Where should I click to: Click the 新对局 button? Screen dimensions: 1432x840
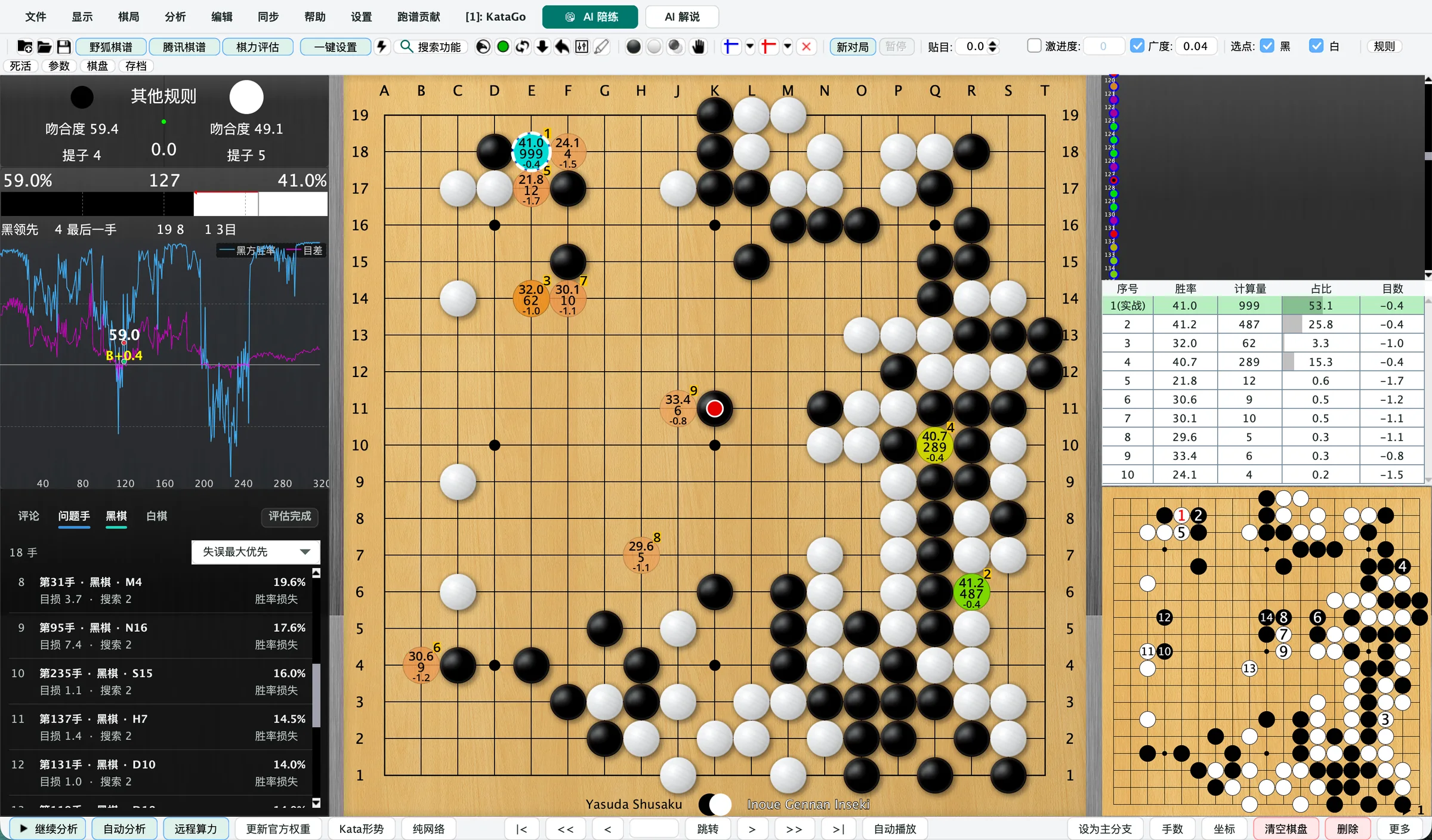coord(852,47)
